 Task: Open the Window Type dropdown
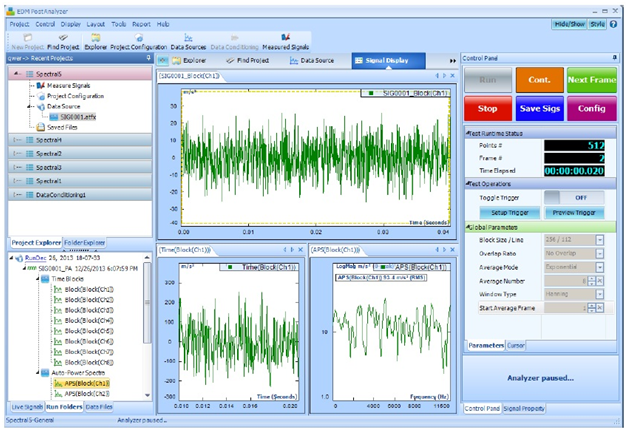[600, 294]
